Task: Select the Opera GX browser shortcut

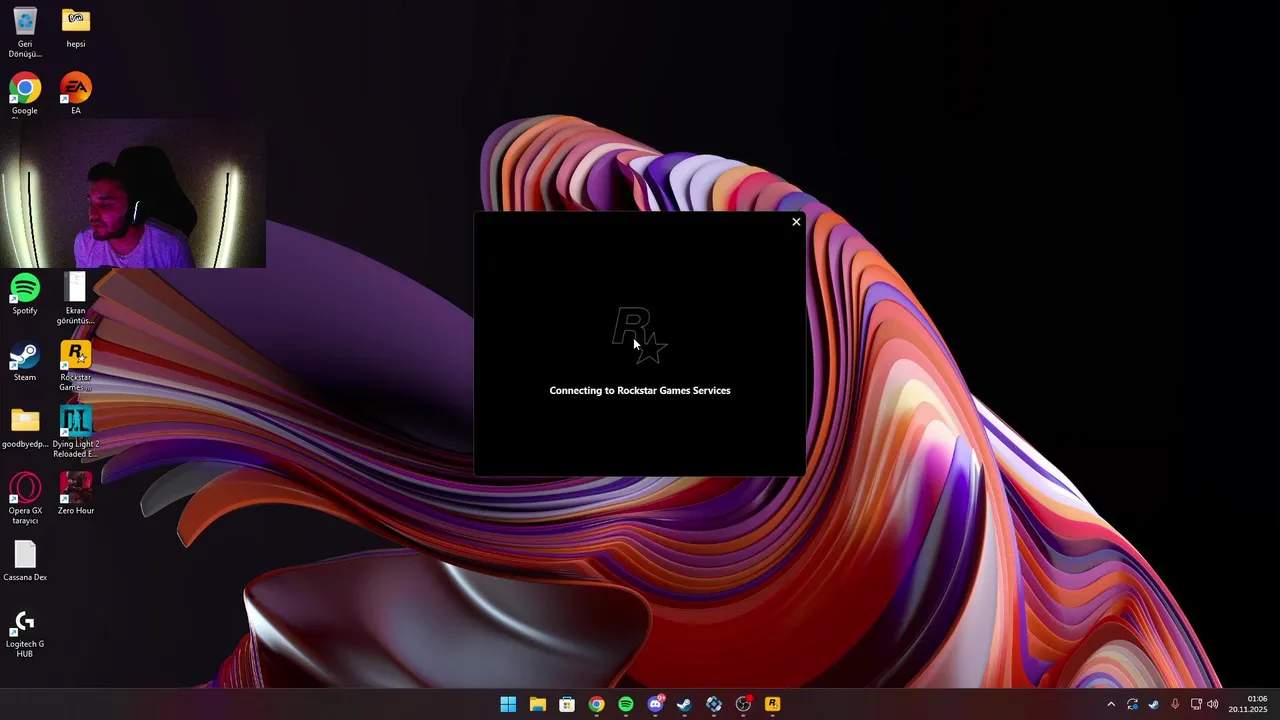Action: (x=25, y=499)
